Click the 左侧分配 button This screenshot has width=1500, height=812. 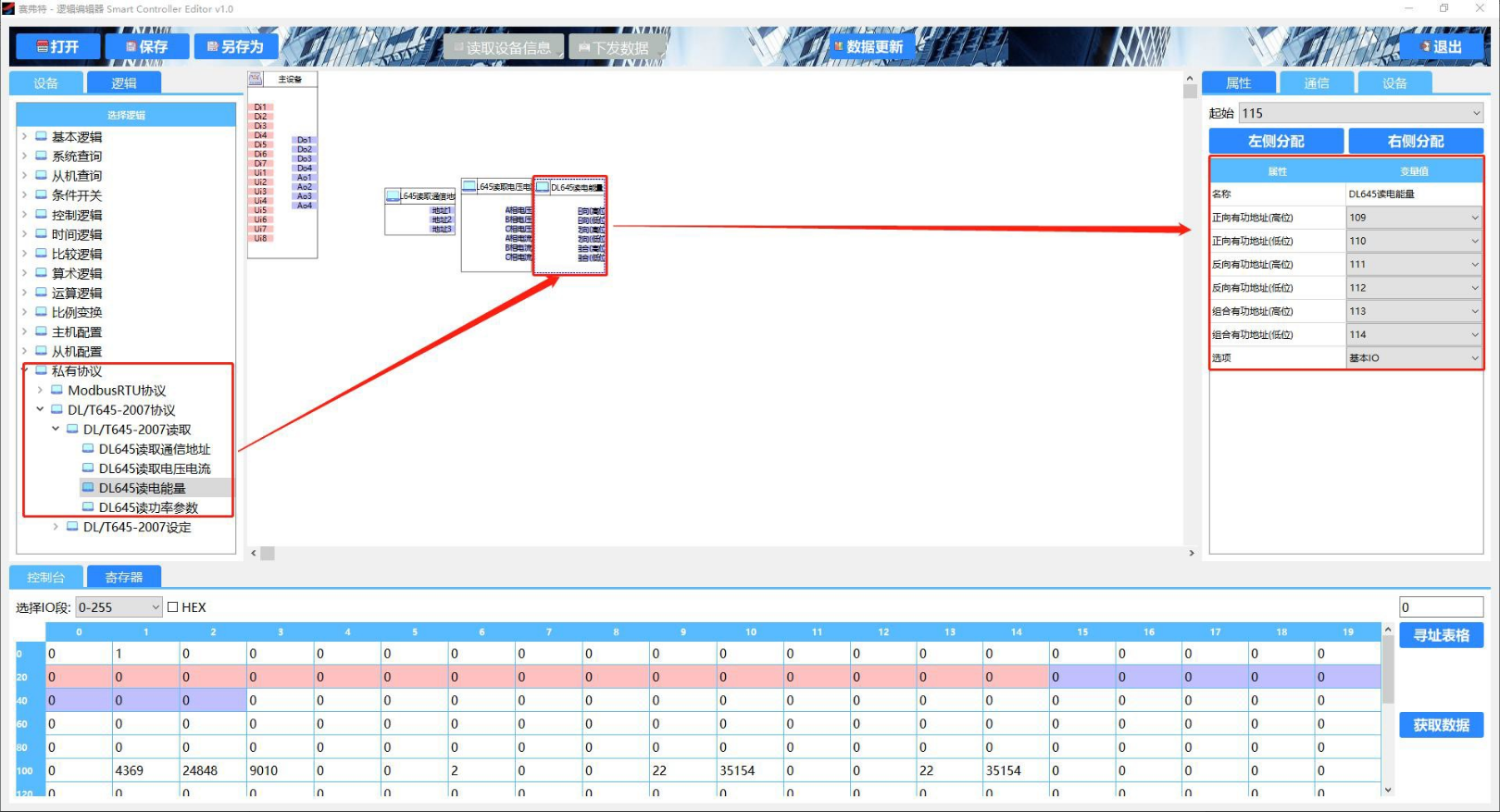coord(1275,141)
